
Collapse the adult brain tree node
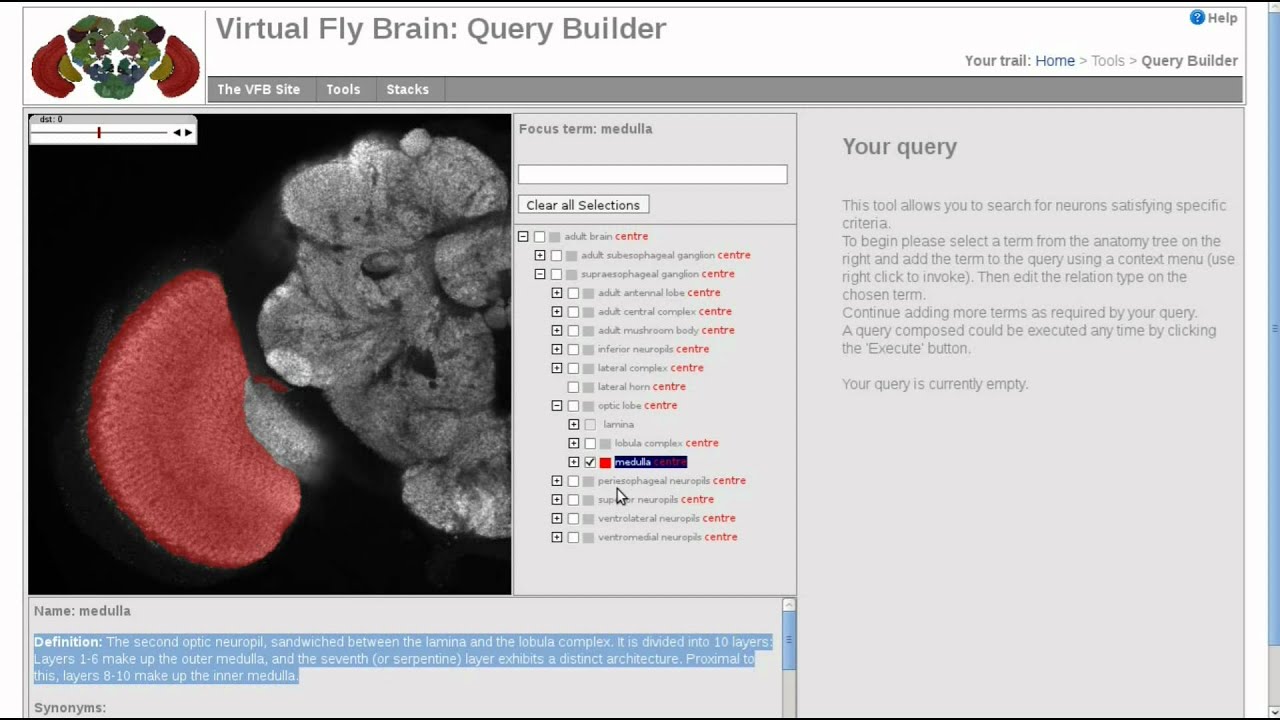pos(523,237)
